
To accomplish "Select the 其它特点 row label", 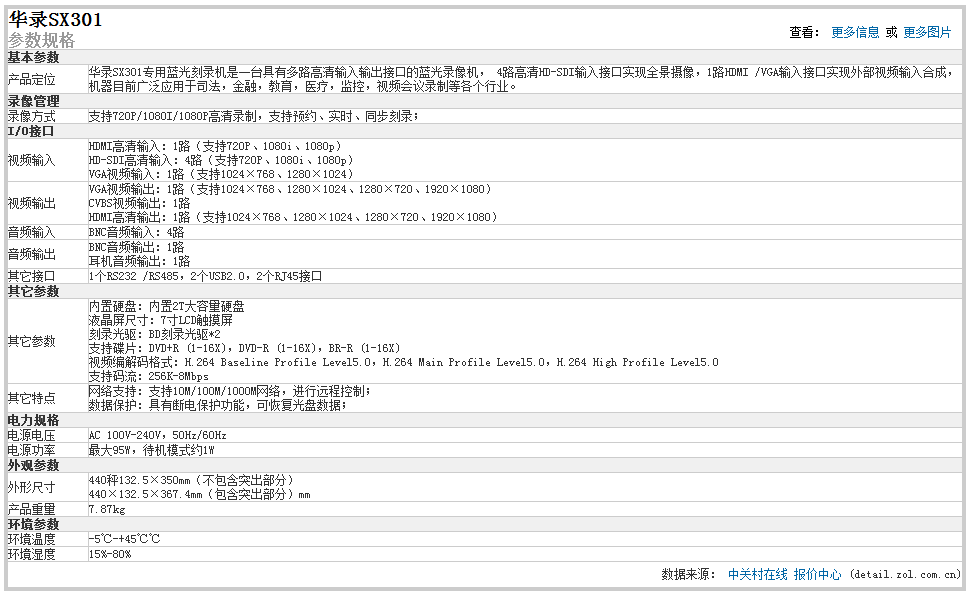I will [x=32, y=398].
